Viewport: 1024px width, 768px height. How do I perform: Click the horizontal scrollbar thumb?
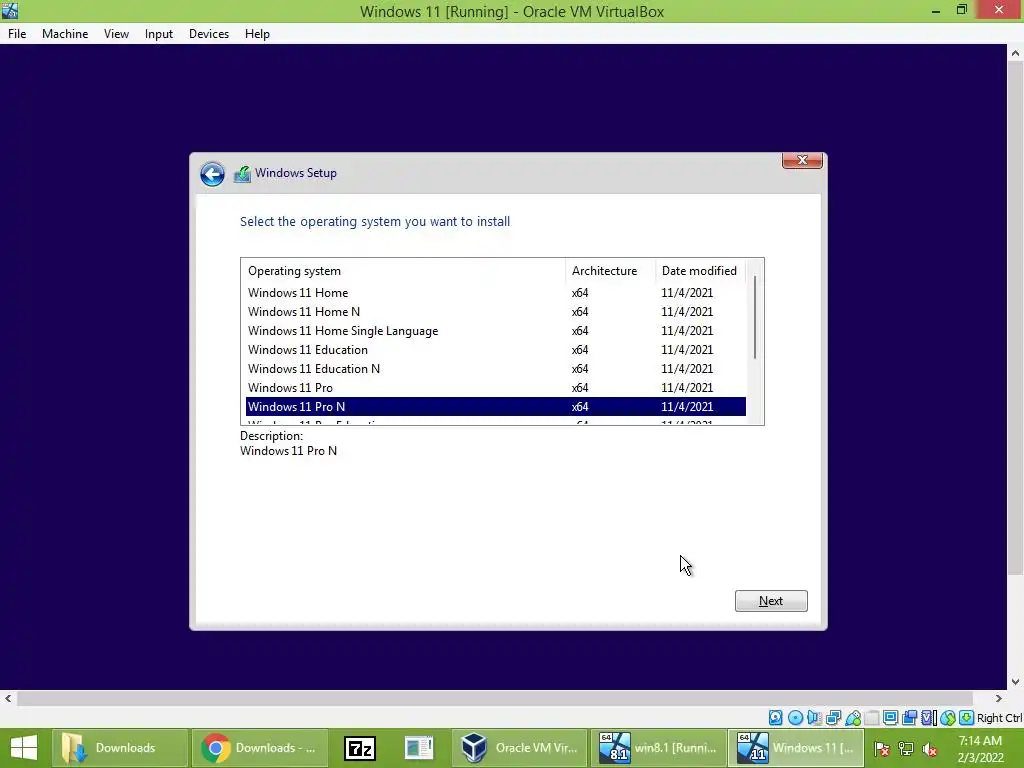pos(495,698)
